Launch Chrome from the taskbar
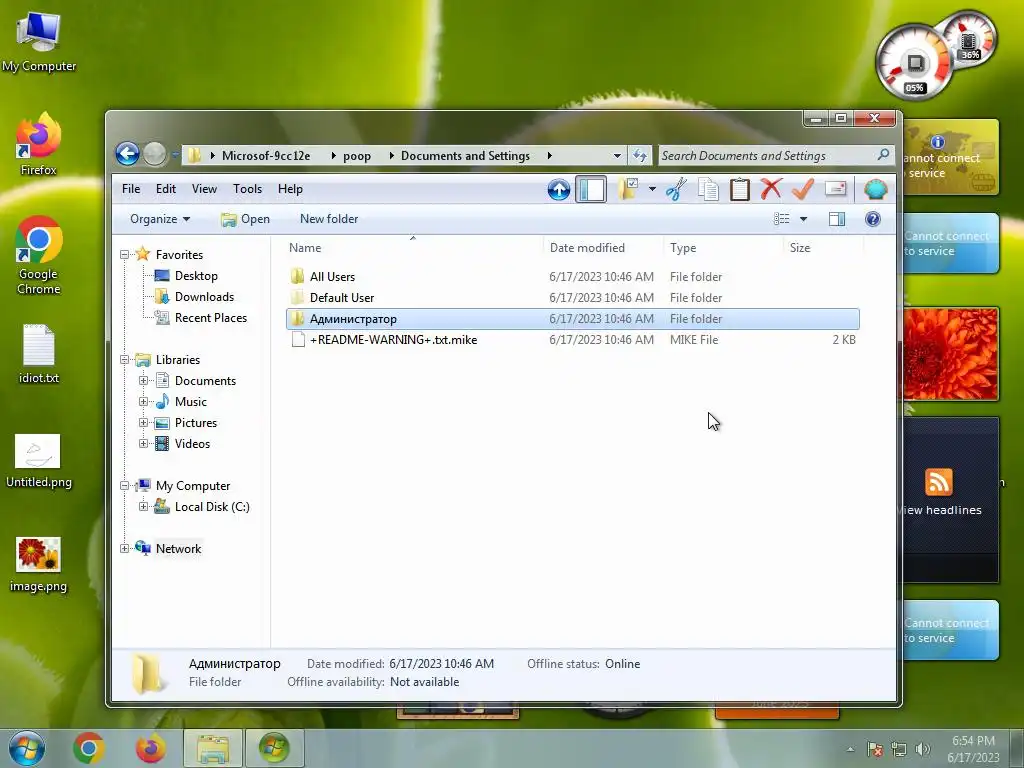Image resolution: width=1024 pixels, height=768 pixels. [89, 748]
